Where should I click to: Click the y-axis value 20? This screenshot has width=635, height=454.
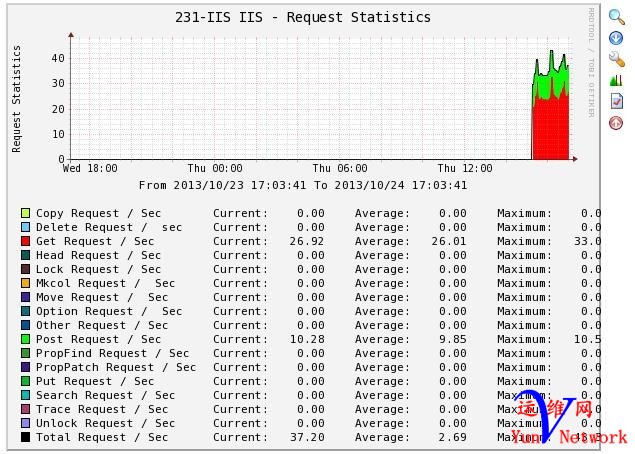(58, 109)
